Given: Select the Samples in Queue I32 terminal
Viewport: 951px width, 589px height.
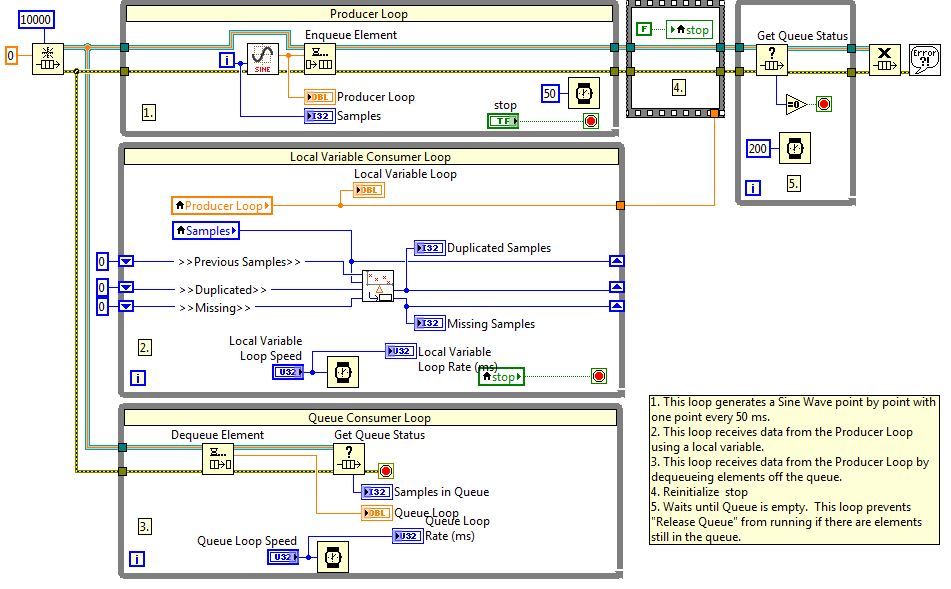Looking at the screenshot, I should [x=377, y=492].
